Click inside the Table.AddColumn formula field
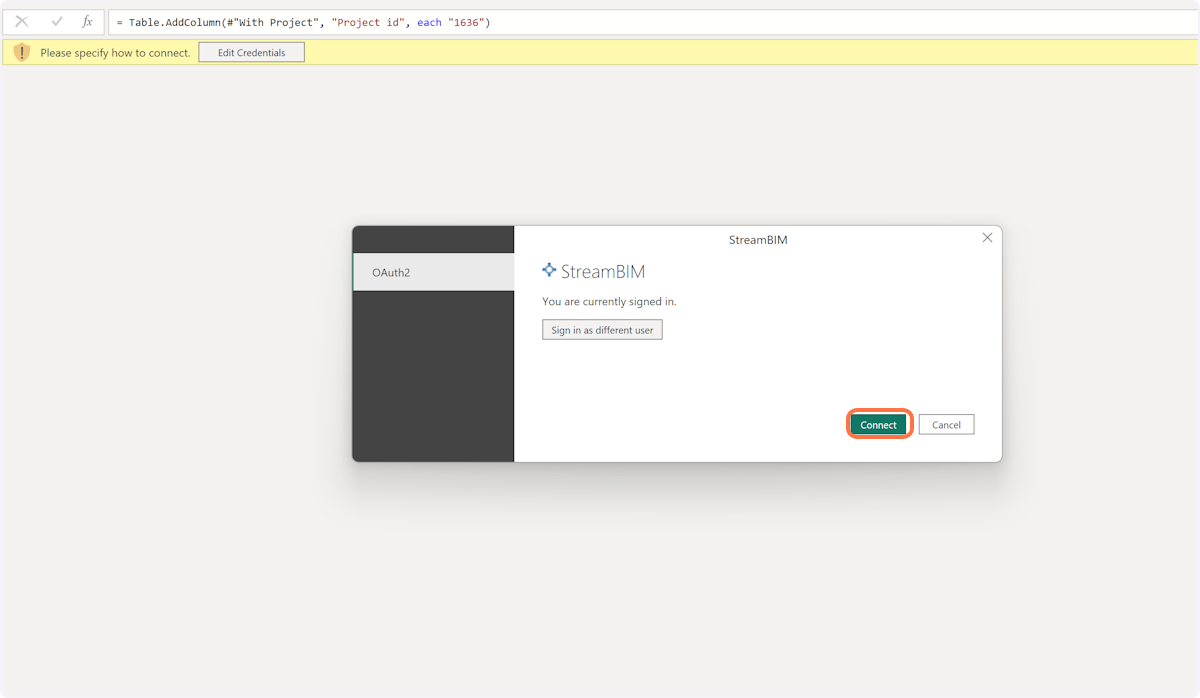Viewport: 1200px width, 698px height. (652, 22)
